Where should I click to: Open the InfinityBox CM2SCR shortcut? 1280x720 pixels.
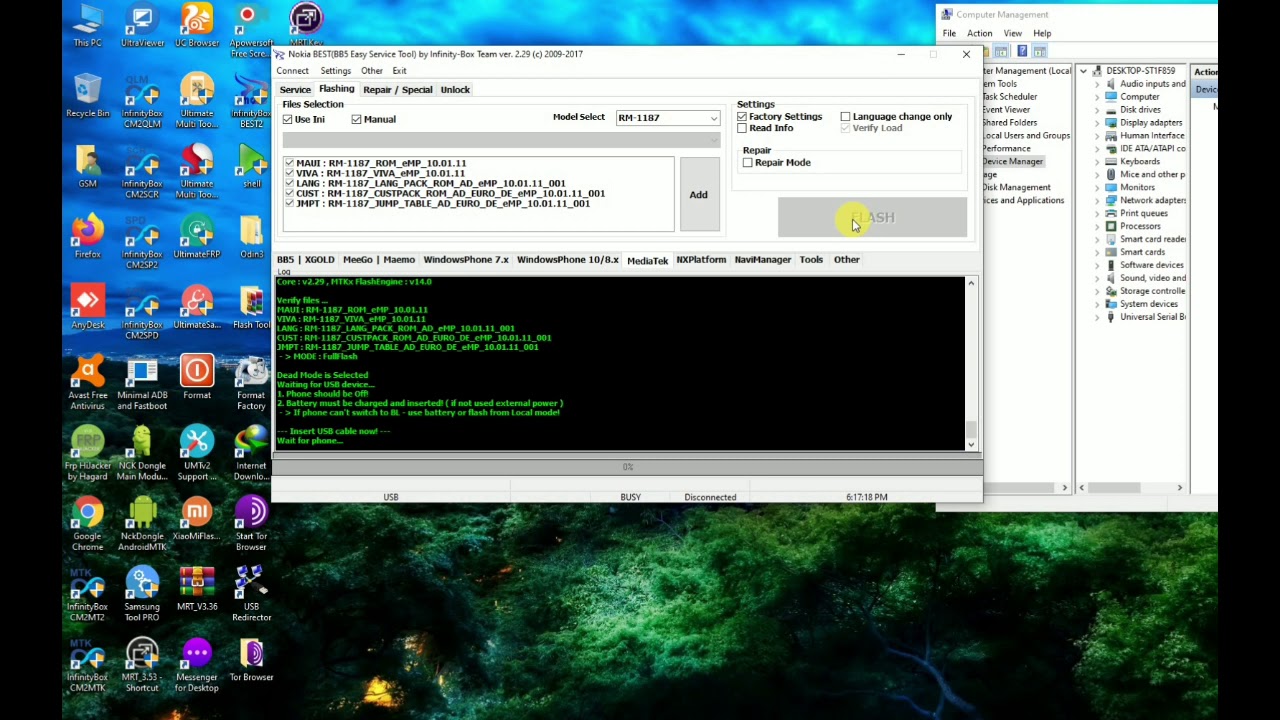click(142, 171)
